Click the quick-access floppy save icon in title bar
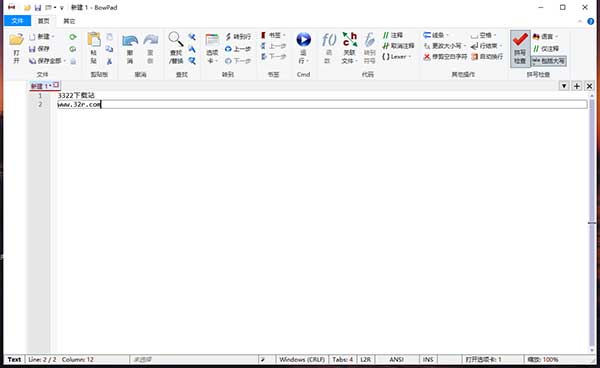 38,7
